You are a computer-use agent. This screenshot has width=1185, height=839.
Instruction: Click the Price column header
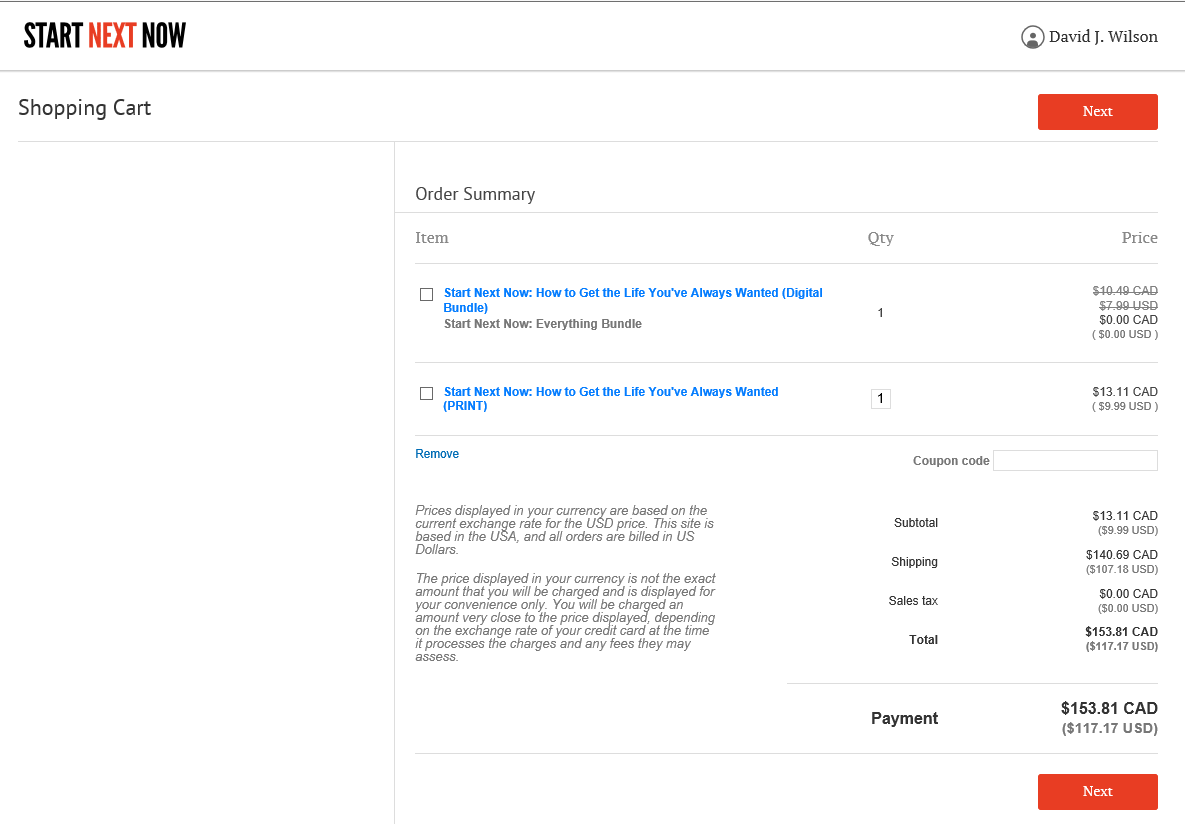pos(1139,237)
